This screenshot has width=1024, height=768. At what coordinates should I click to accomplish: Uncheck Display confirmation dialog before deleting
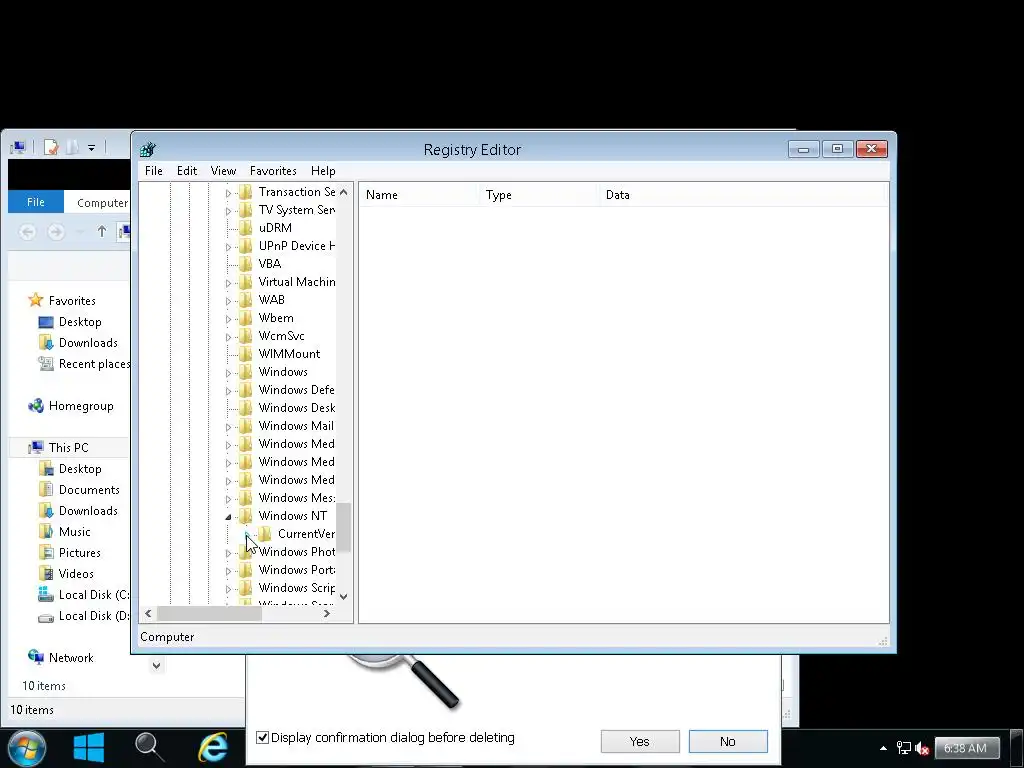[263, 737]
